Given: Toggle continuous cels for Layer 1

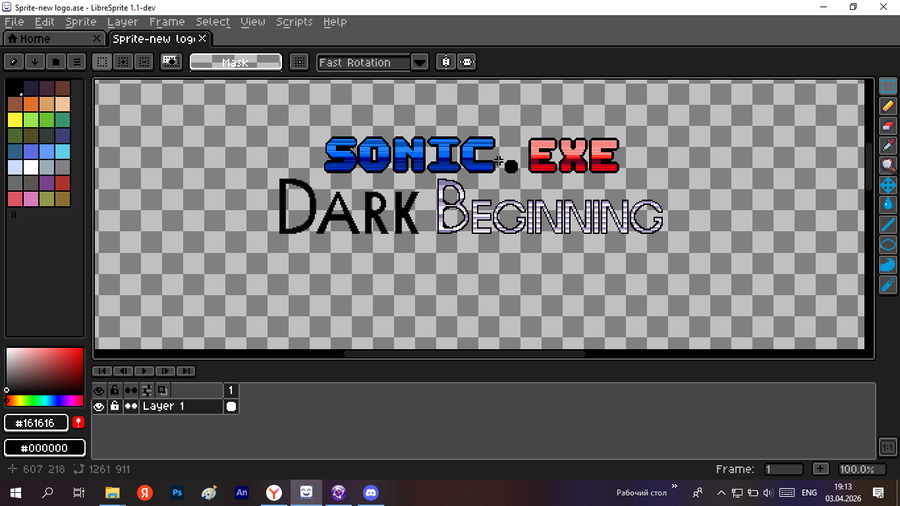Looking at the screenshot, I should 131,407.
